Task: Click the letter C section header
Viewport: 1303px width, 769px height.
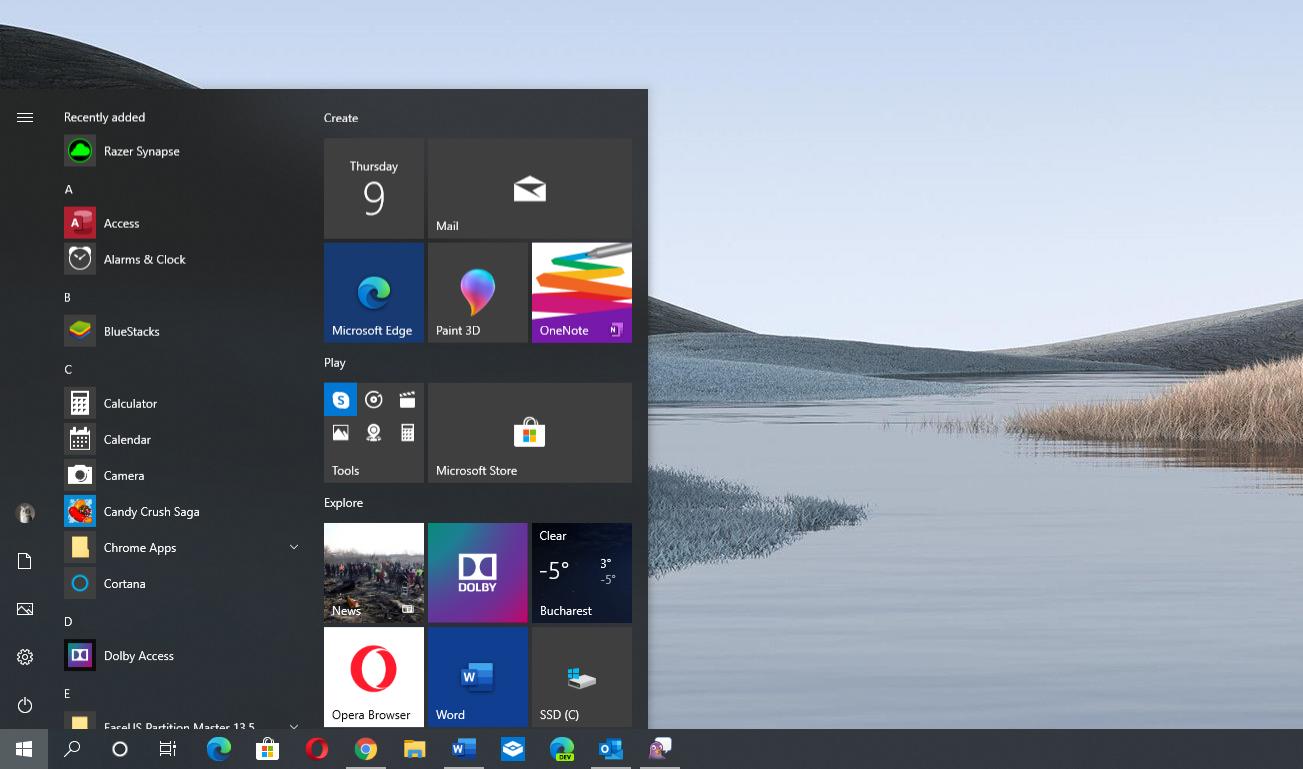Action: [68, 369]
